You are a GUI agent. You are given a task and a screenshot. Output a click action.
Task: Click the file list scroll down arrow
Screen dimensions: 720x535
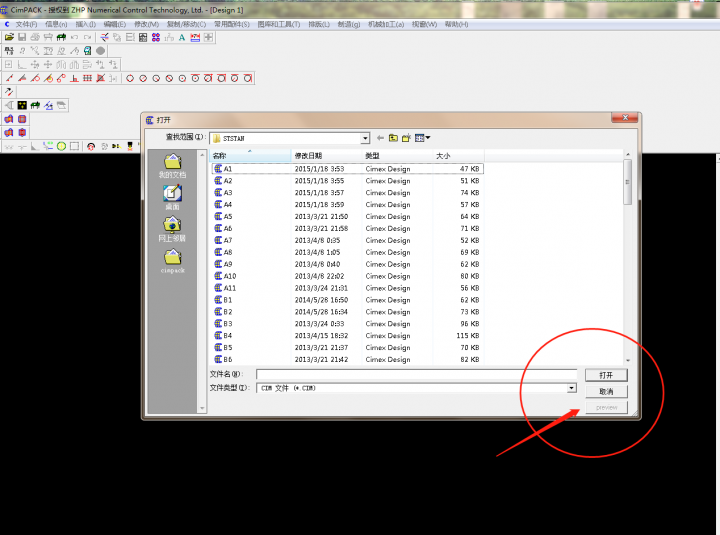click(628, 359)
